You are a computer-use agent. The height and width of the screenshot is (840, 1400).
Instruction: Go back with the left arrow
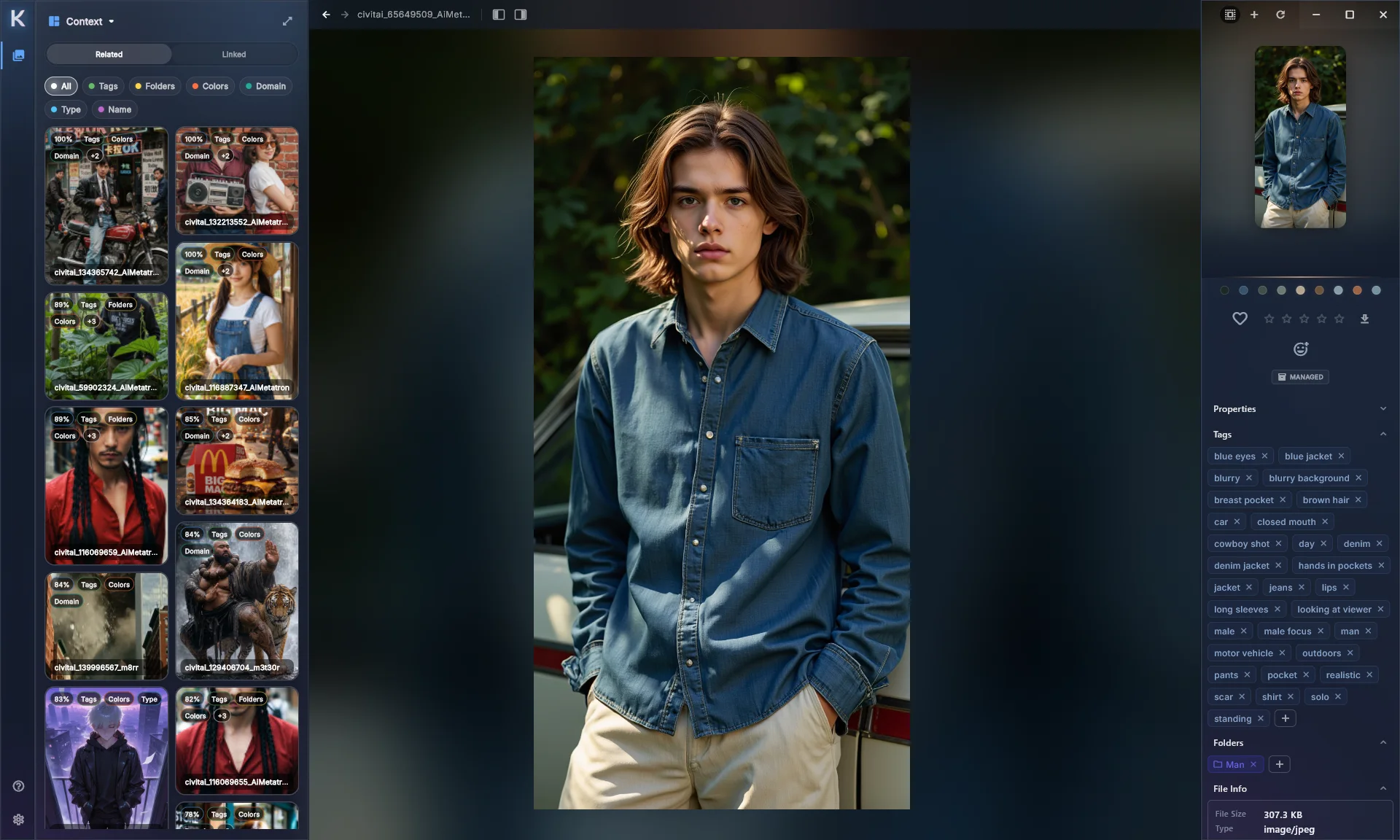tap(326, 15)
